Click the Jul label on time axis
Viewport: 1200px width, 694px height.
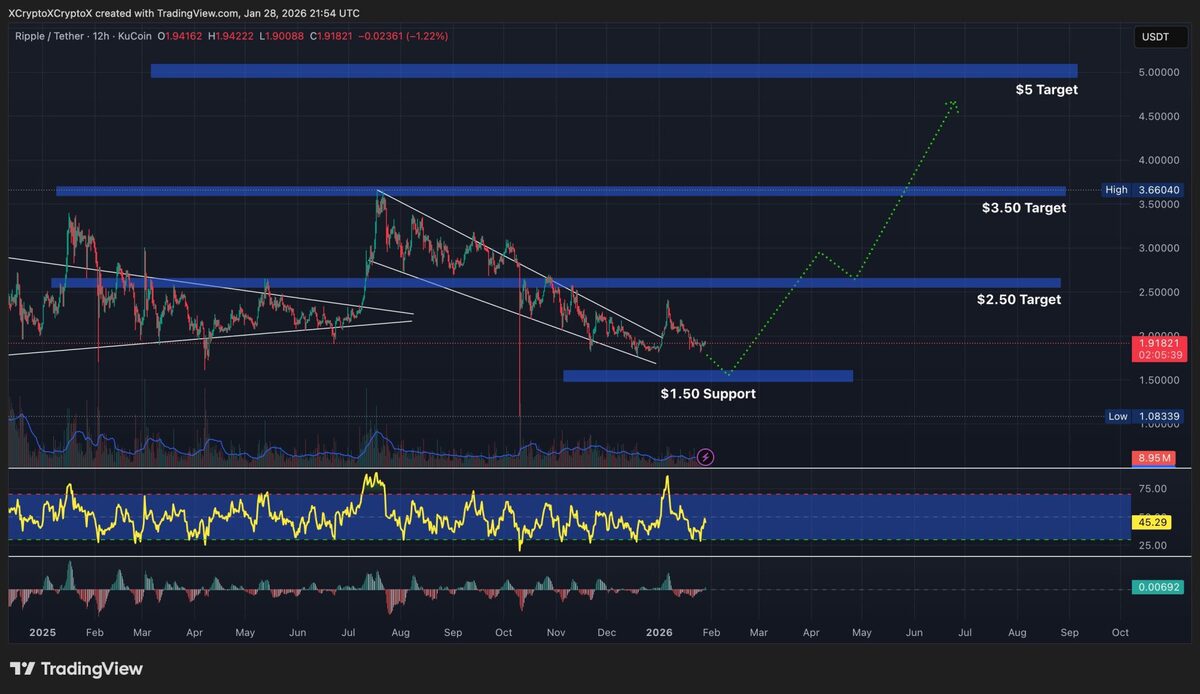(x=348, y=632)
